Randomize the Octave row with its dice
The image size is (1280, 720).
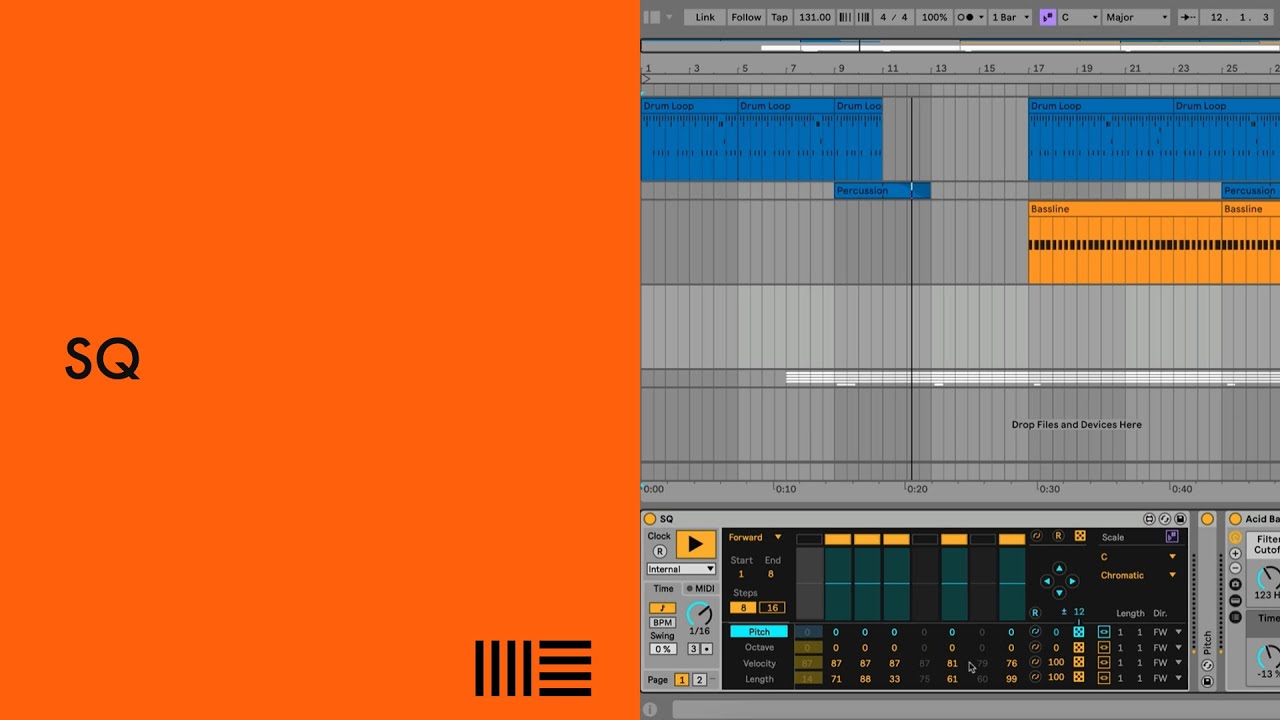click(x=1079, y=647)
